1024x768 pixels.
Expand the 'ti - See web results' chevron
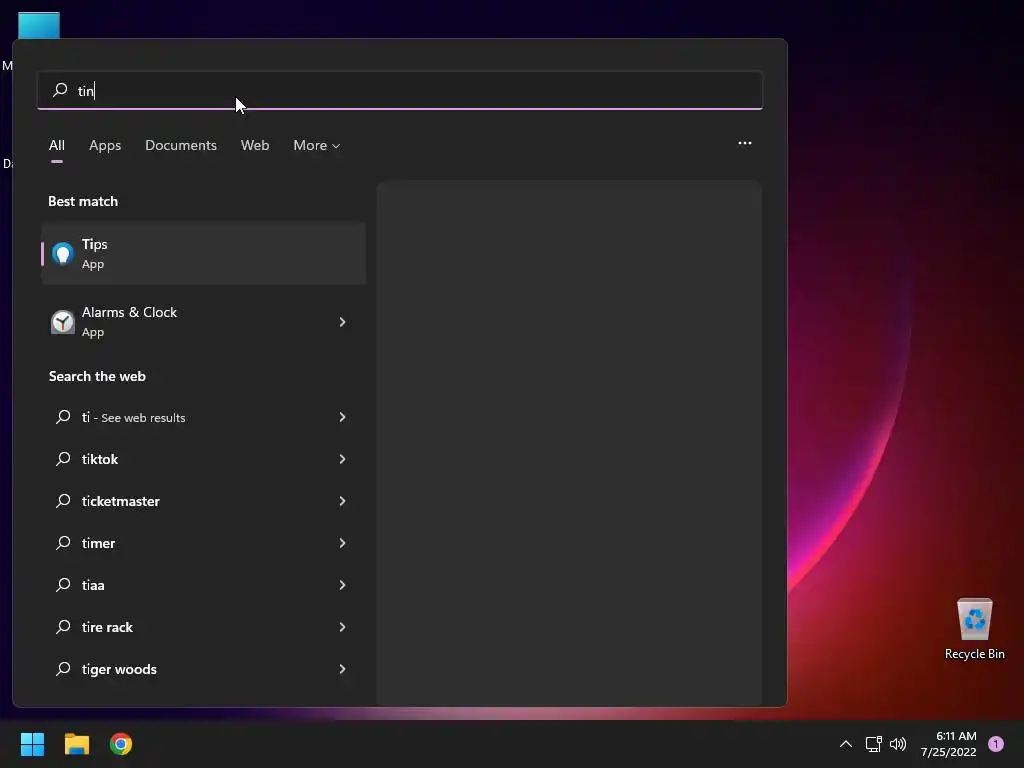click(342, 417)
